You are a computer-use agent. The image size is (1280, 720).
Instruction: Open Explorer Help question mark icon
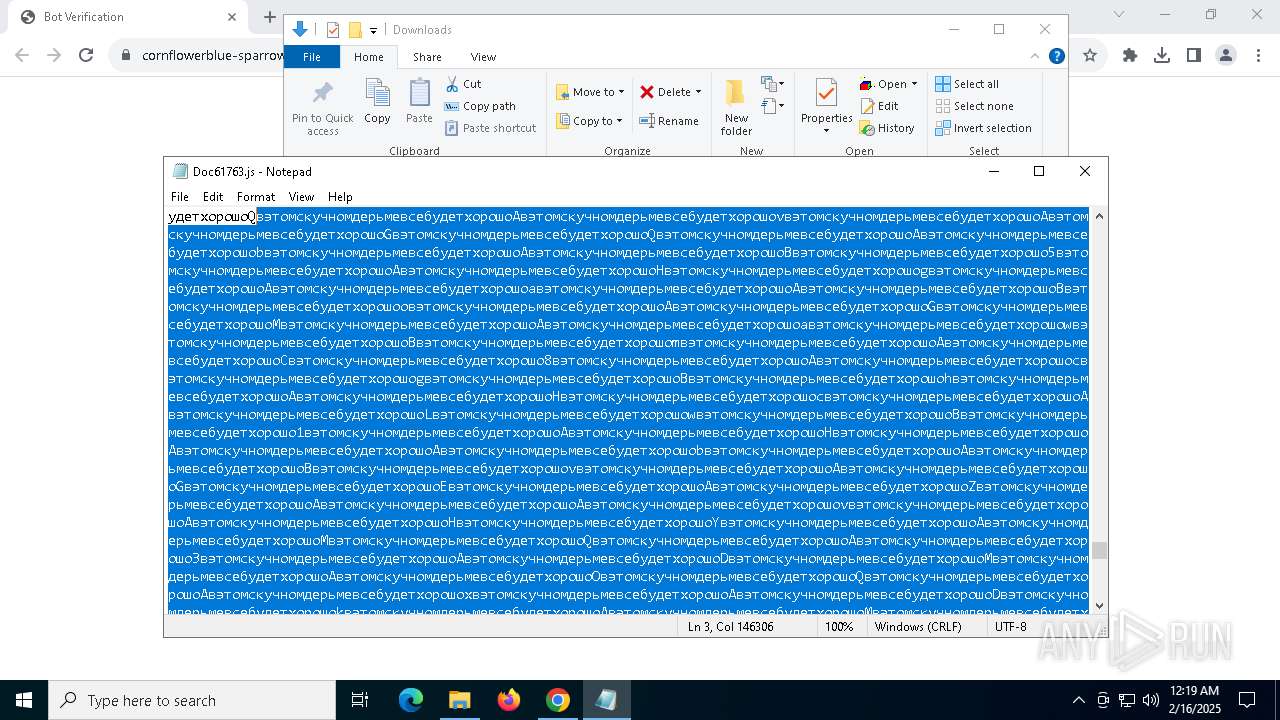[1056, 56]
